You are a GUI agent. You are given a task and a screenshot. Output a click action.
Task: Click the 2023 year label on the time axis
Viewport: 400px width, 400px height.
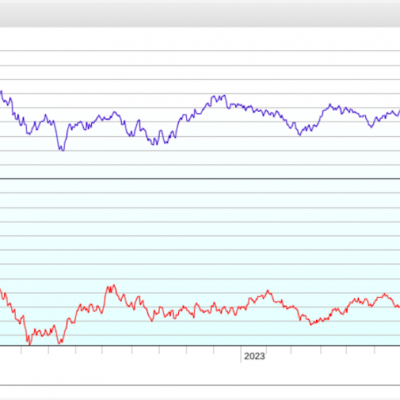point(254,356)
